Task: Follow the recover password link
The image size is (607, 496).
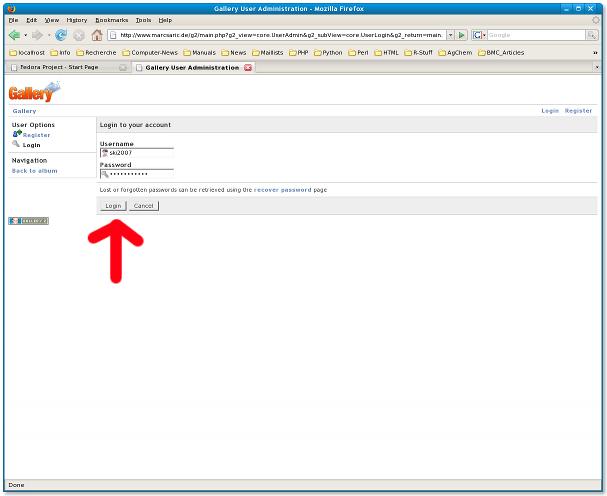Action: click(282, 189)
